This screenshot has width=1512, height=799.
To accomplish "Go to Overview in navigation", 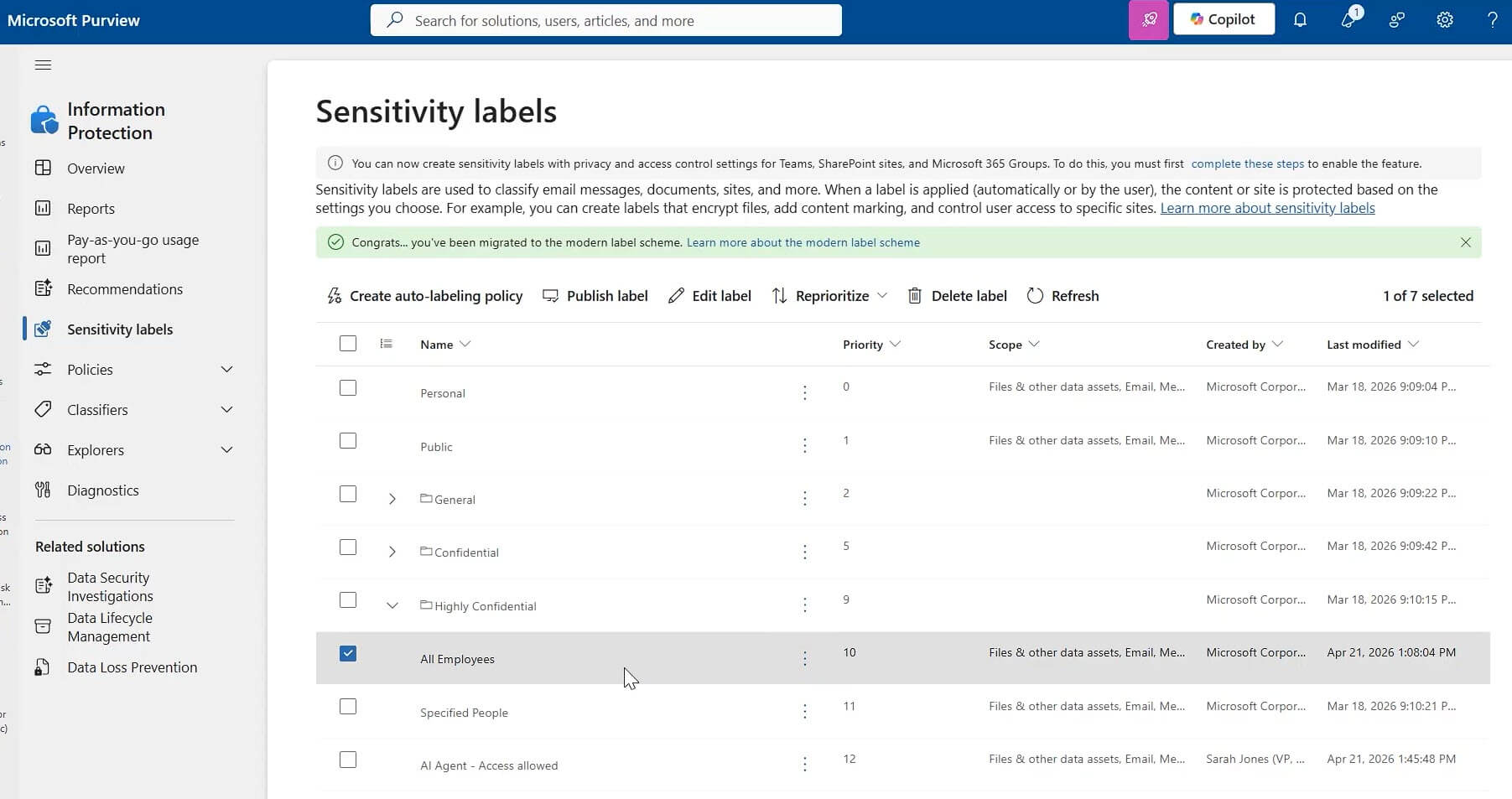I will [x=96, y=169].
